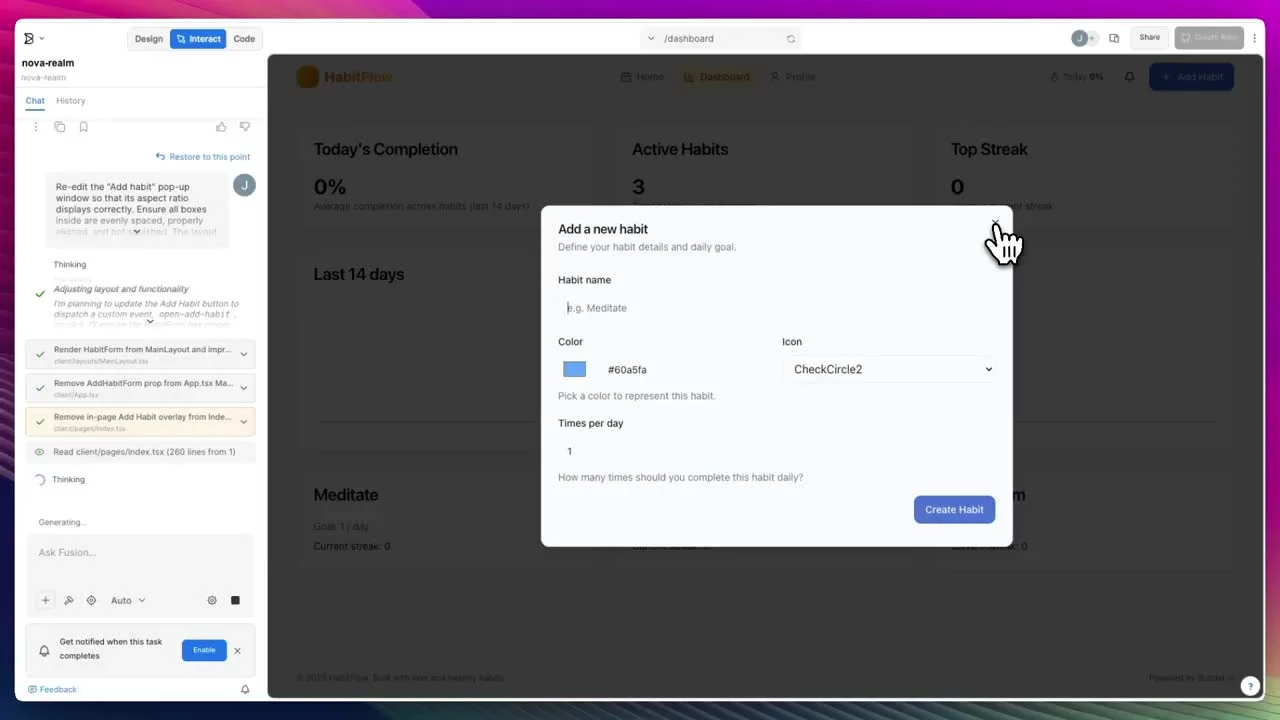Open the Feedback link
Screen dimensions: 1280x720
pos(52,689)
